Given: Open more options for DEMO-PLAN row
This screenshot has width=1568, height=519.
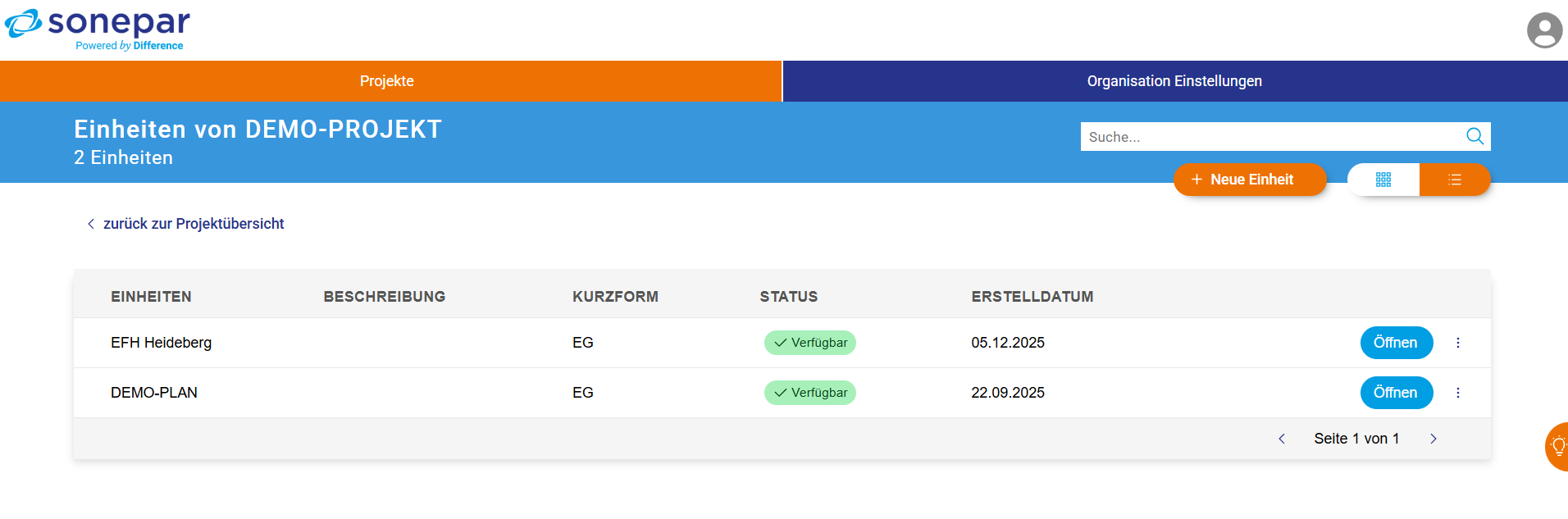Looking at the screenshot, I should 1458,393.
